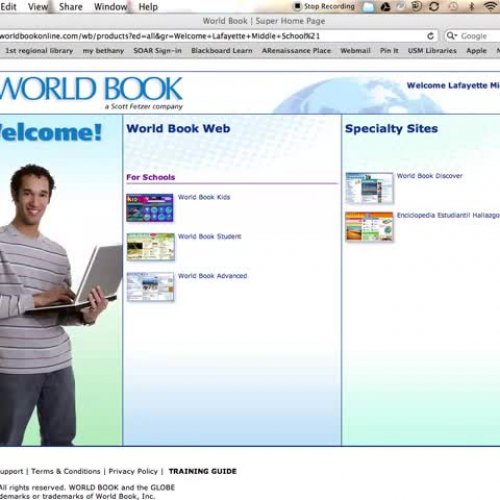Click the 'a Scott Fetzer company' tagline
This screenshot has width=500, height=500.
coord(144,106)
